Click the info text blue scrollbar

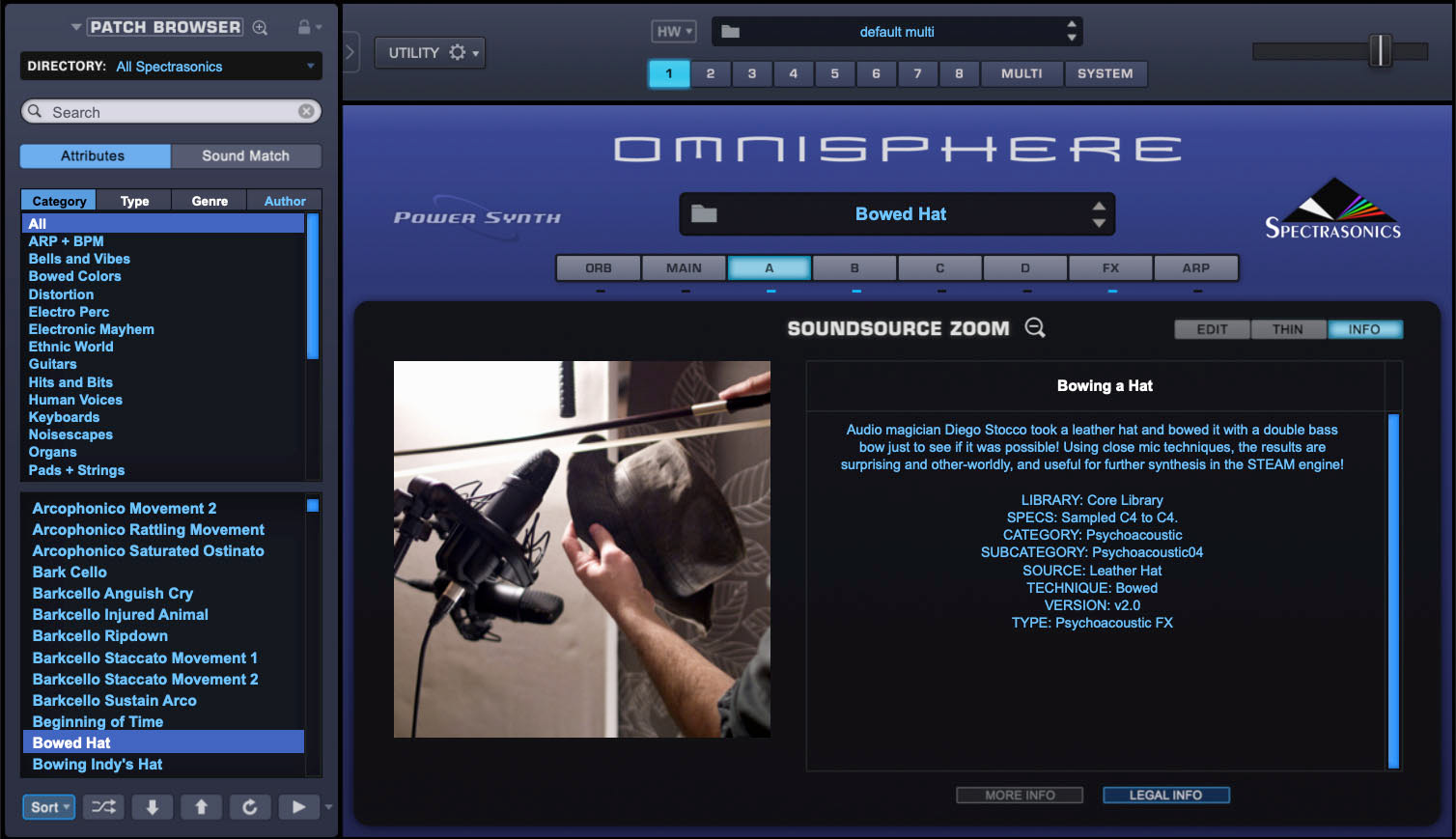(1393, 591)
